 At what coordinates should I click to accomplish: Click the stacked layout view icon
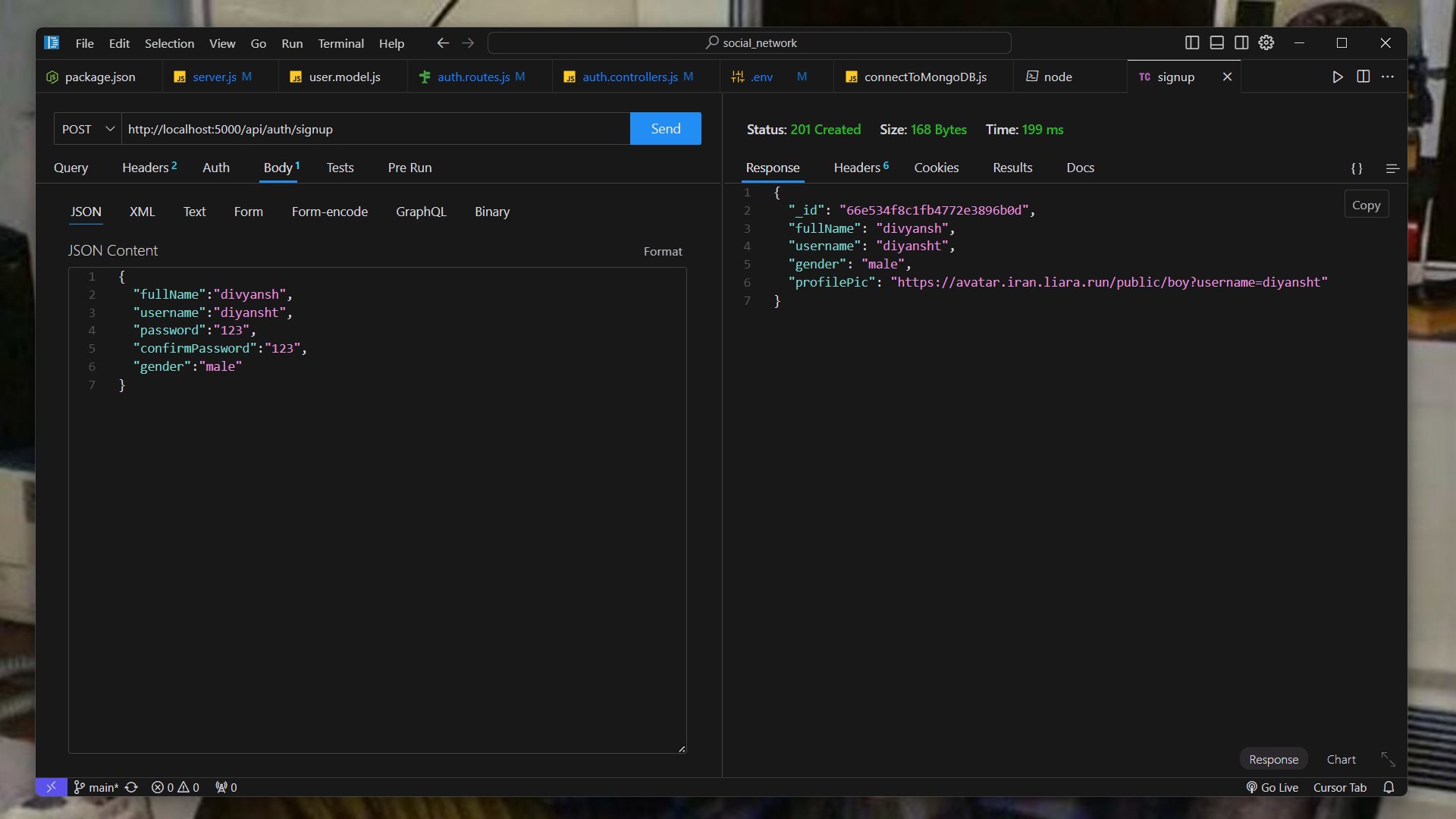tap(1217, 42)
